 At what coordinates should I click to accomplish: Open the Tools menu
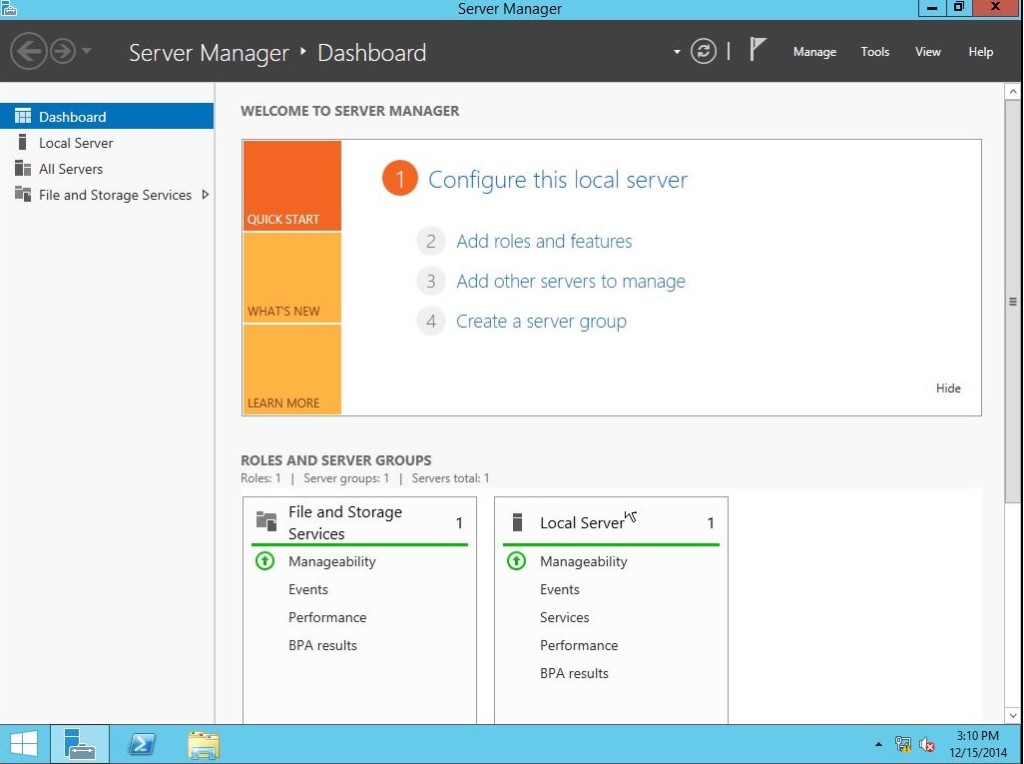[874, 51]
